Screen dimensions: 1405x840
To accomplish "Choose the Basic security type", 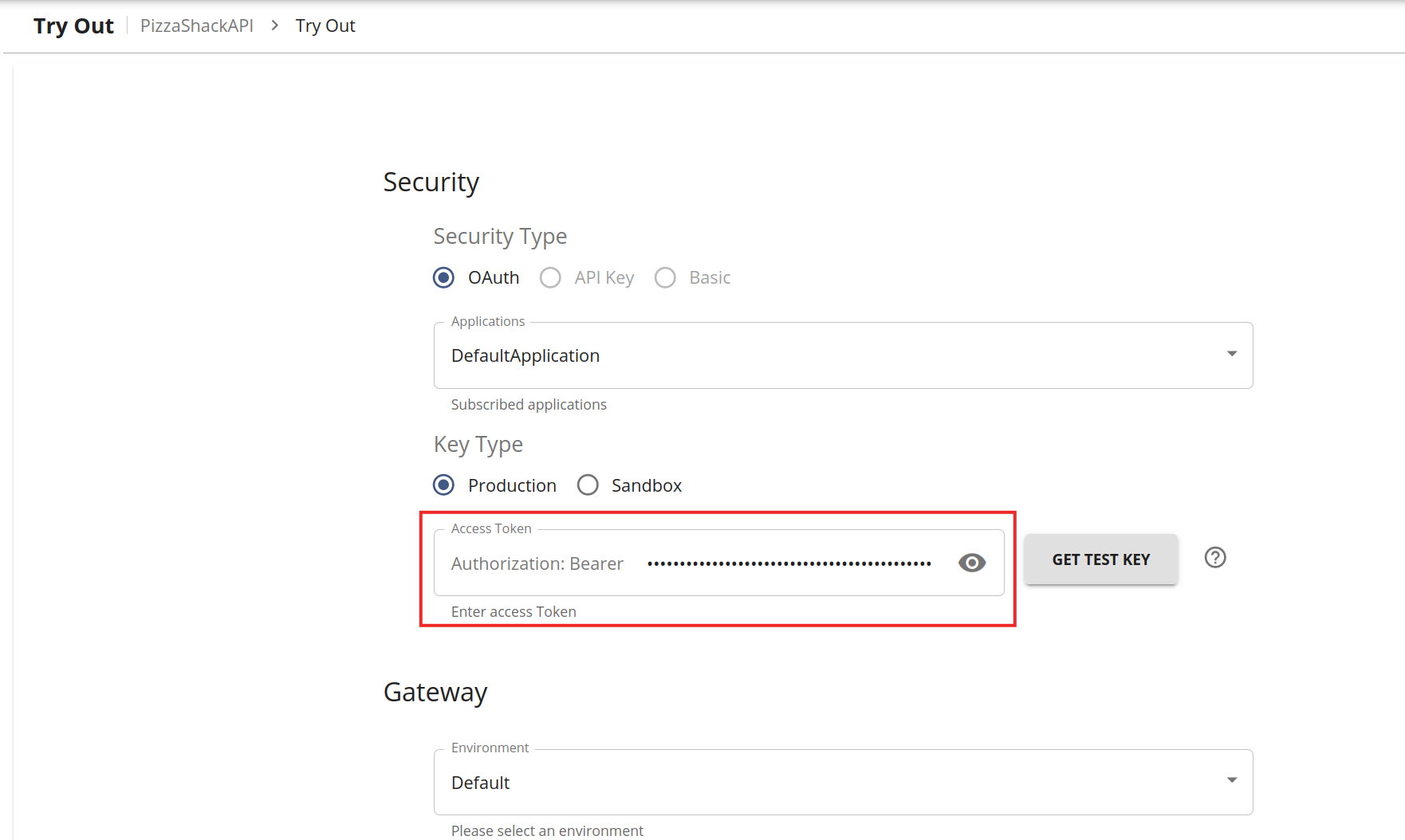I will tap(665, 277).
